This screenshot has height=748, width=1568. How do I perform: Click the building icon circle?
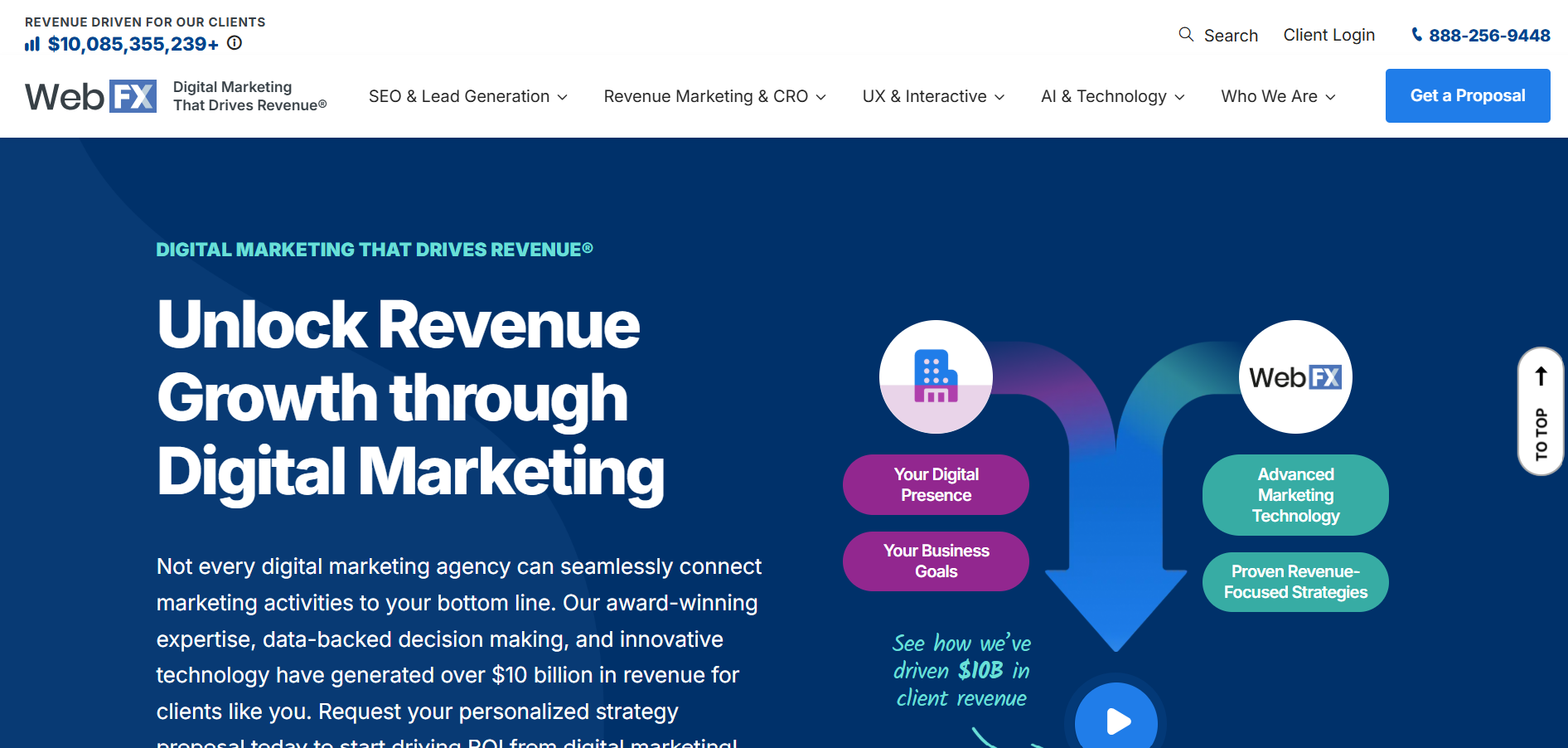[x=936, y=376]
